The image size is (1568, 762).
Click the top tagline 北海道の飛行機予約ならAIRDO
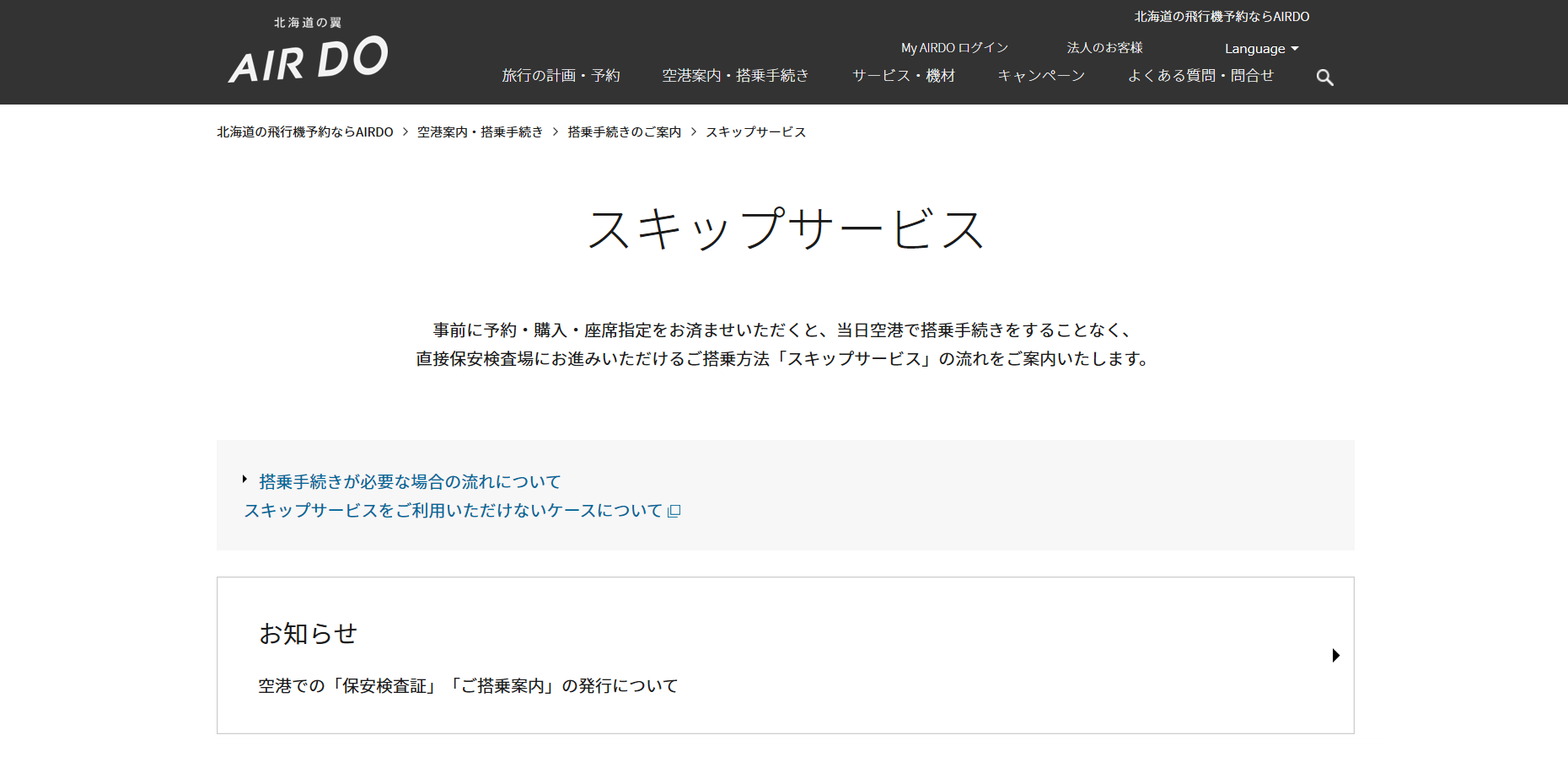coord(1222,17)
